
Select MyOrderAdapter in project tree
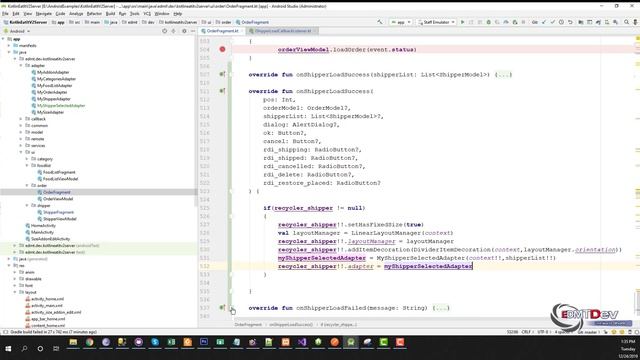coord(52,92)
